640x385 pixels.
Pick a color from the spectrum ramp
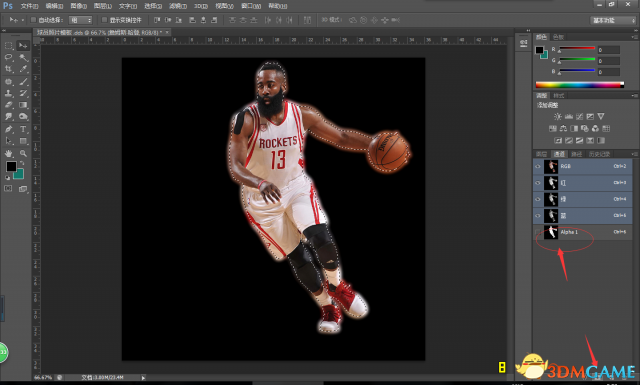coord(580,85)
